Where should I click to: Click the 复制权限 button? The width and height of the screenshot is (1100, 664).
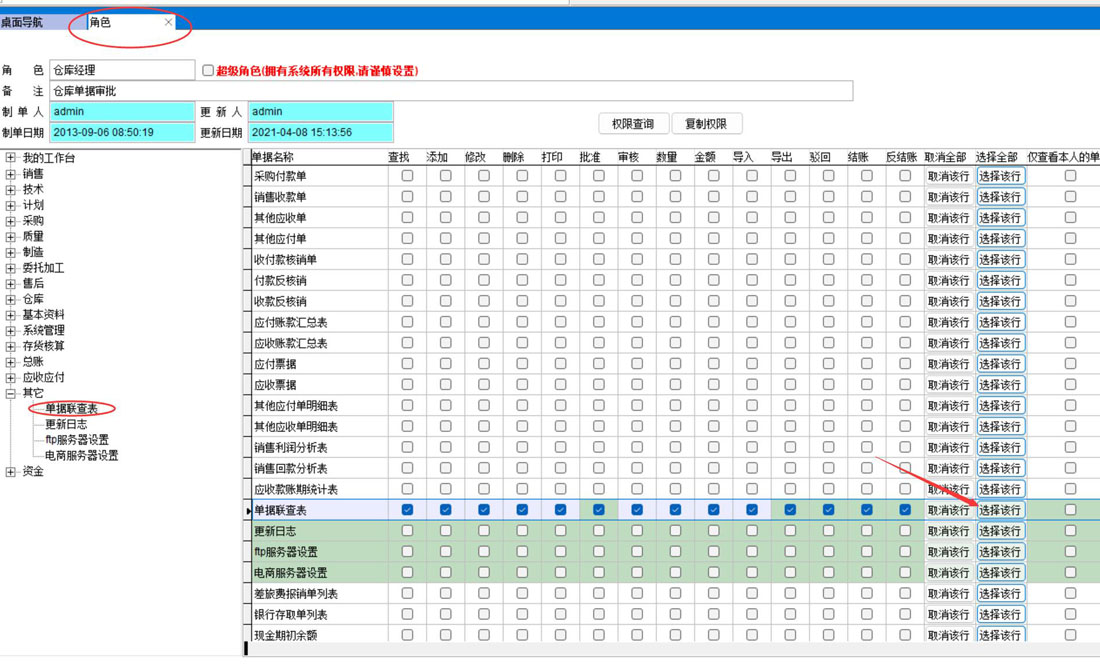coord(706,124)
